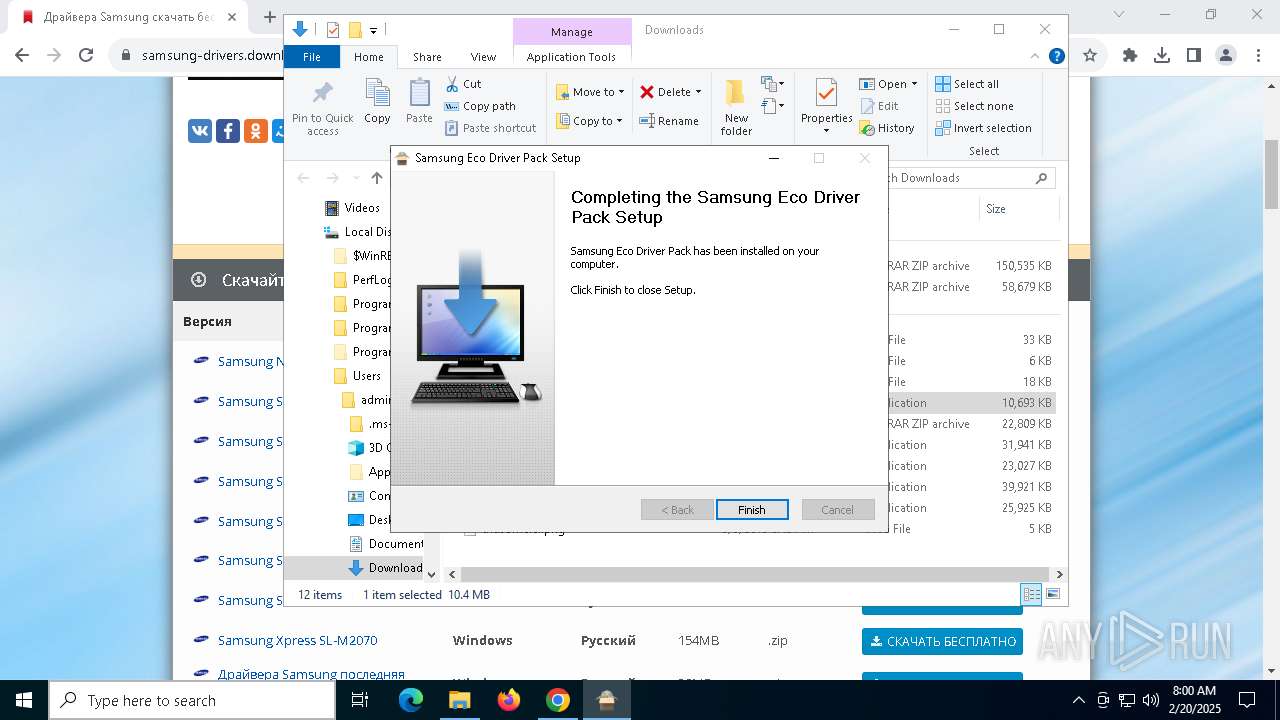Click the Samsung Xpress SL-M2070 link
Image resolution: width=1280 pixels, height=720 pixels.
(x=297, y=641)
